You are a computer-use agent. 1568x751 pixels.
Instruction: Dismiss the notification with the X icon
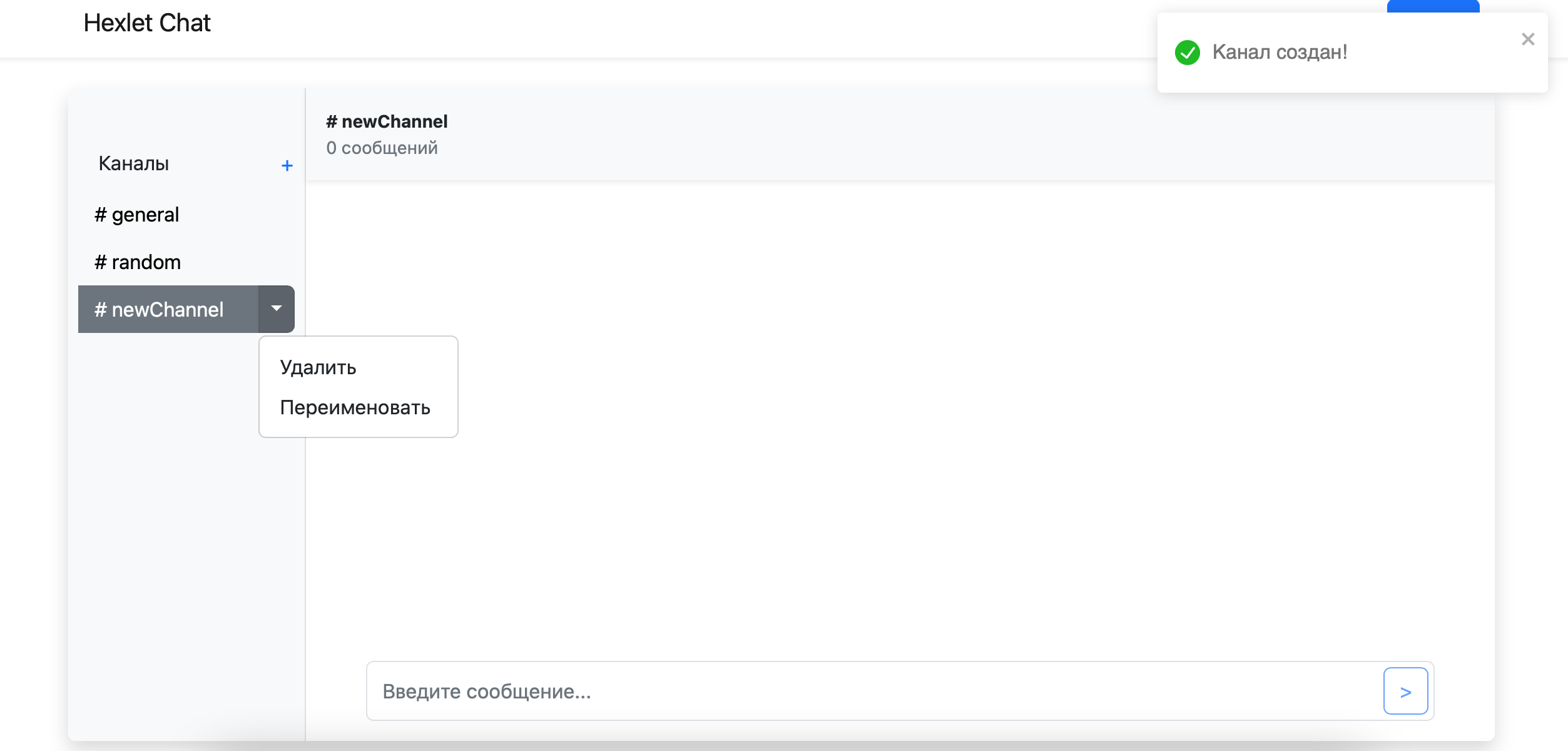(1528, 39)
